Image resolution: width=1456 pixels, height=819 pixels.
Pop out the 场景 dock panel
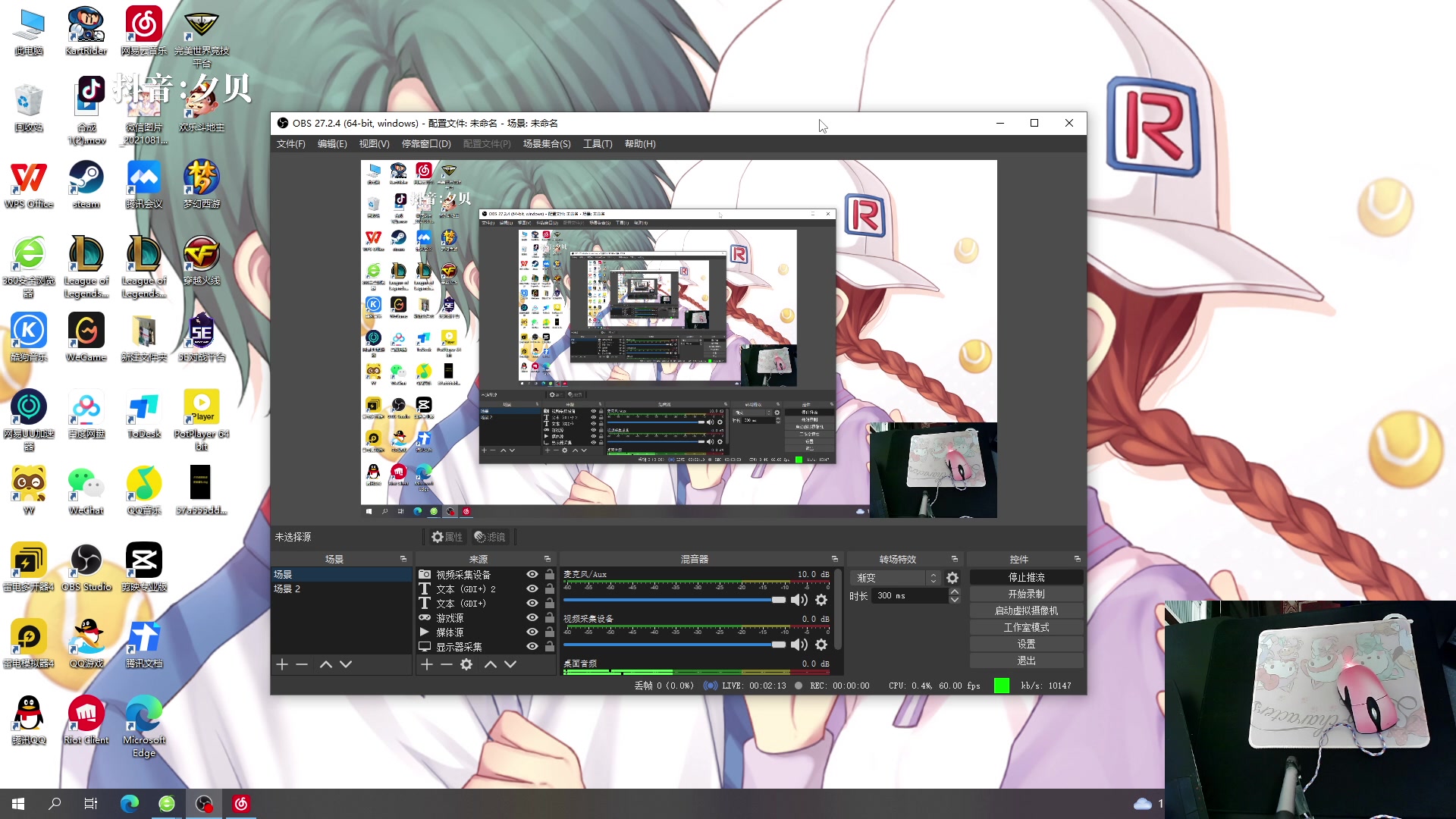tap(403, 559)
